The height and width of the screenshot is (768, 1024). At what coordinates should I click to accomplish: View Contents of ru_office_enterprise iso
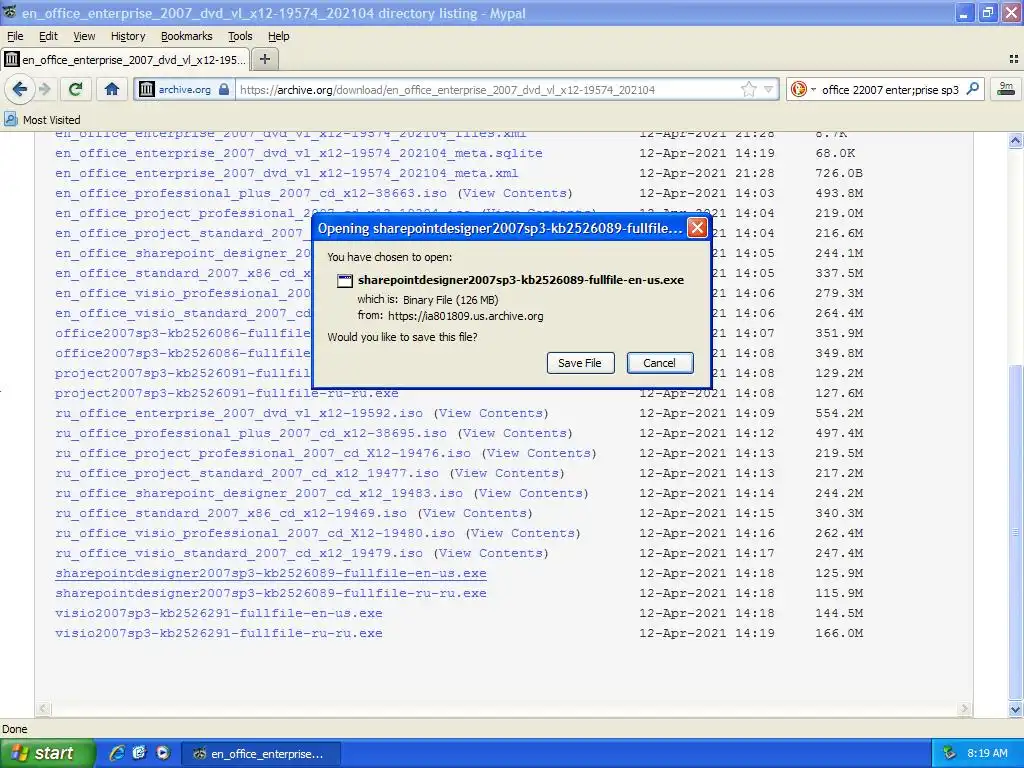tap(491, 413)
